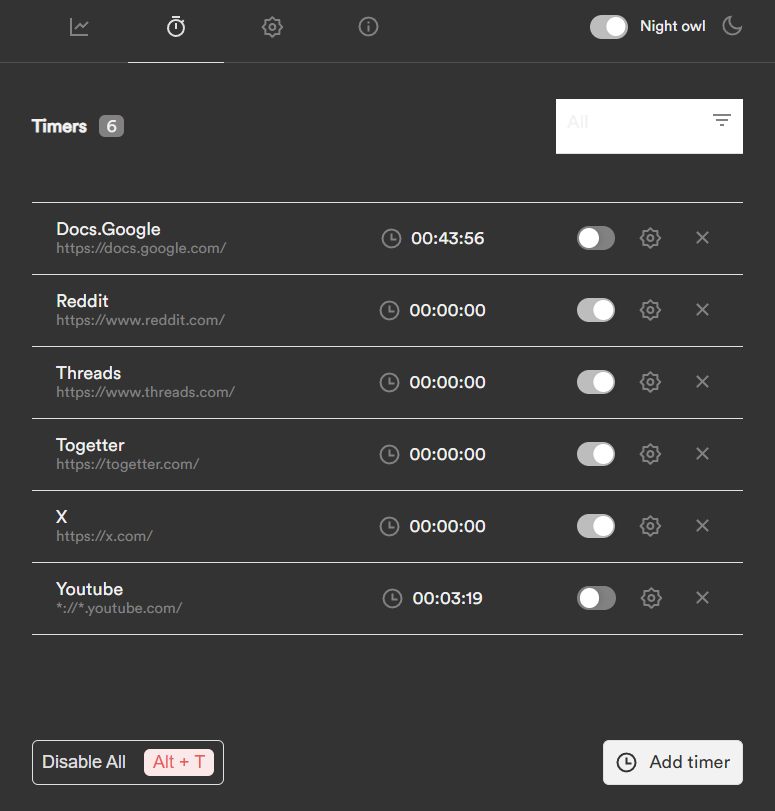Open the settings gear tab
This screenshot has width=775, height=811.
(x=272, y=28)
